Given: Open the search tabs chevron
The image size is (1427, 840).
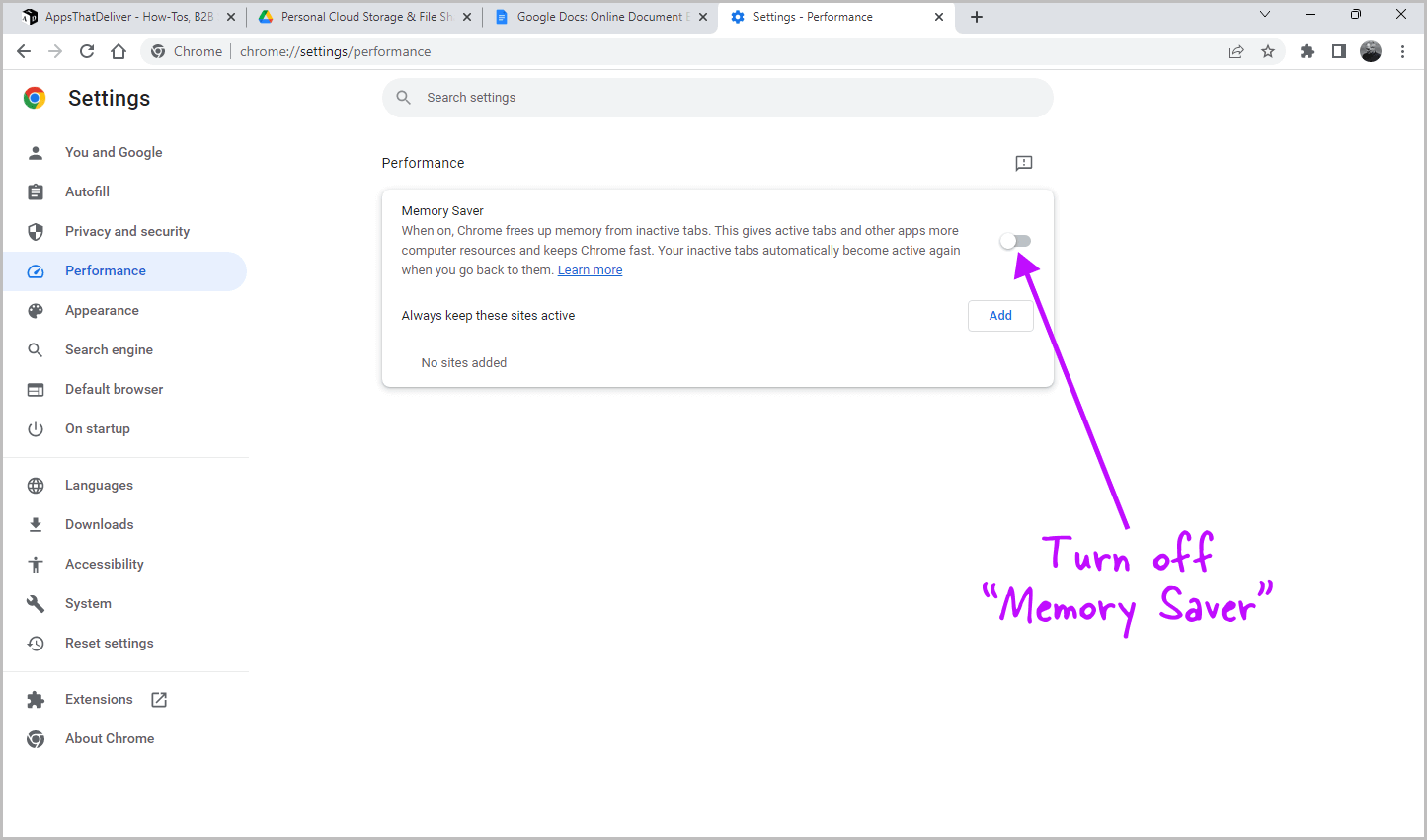Looking at the screenshot, I should (1265, 16).
